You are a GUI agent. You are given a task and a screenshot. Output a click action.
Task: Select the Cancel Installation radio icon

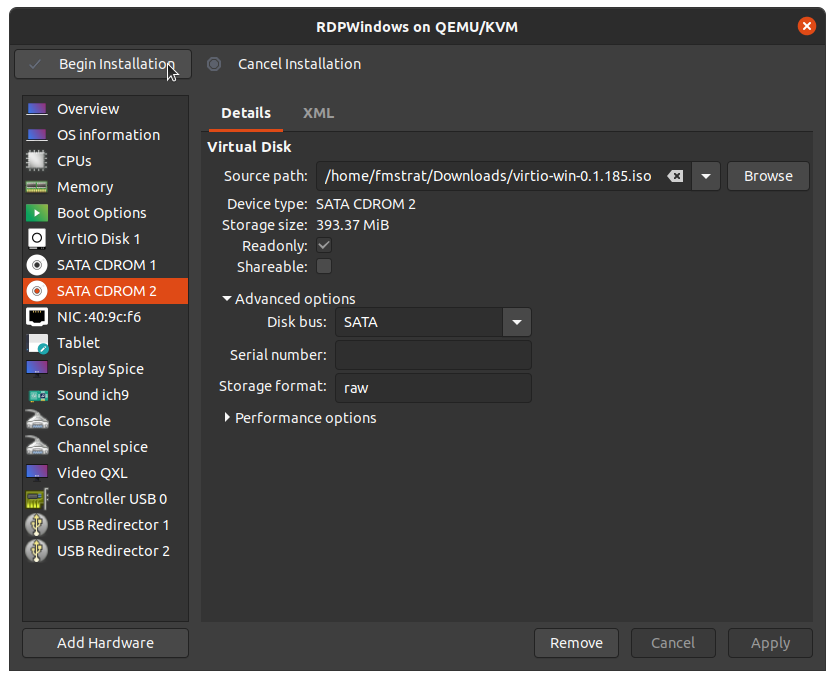pos(214,64)
